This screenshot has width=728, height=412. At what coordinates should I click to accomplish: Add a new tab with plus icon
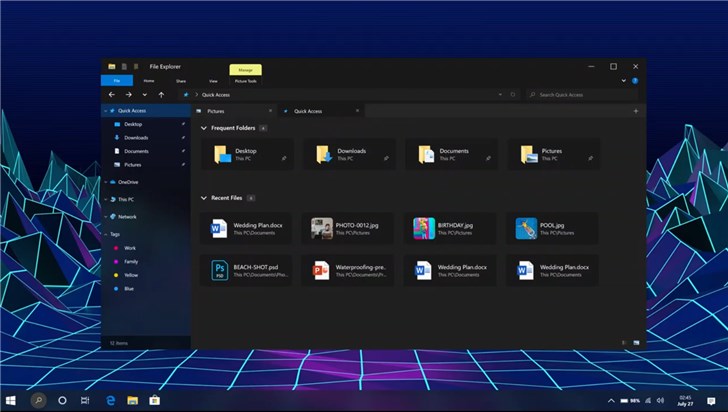click(x=636, y=111)
